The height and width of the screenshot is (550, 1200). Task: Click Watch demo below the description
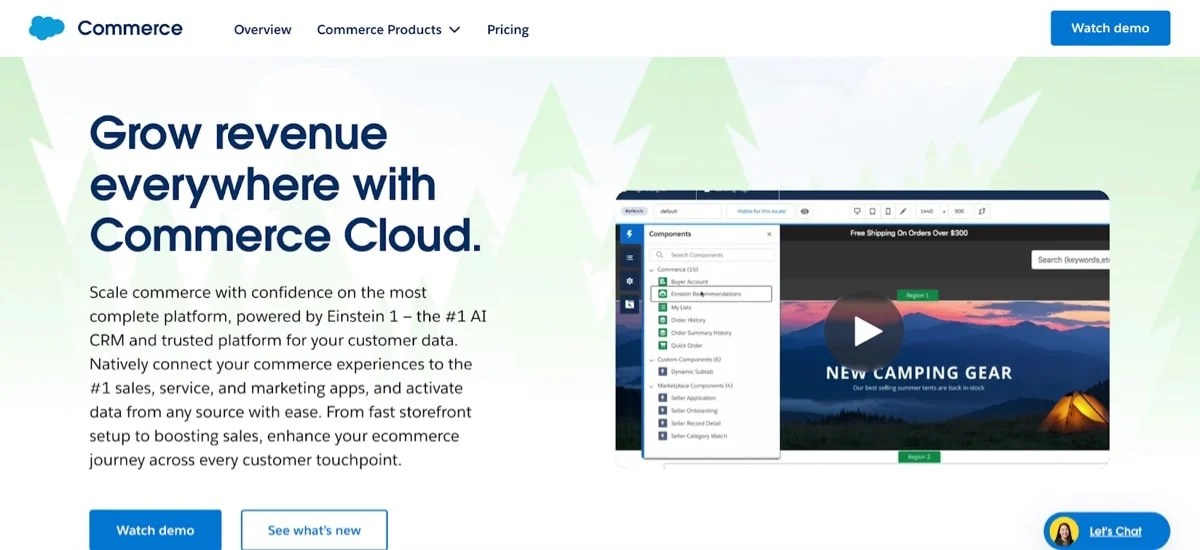[x=155, y=529]
